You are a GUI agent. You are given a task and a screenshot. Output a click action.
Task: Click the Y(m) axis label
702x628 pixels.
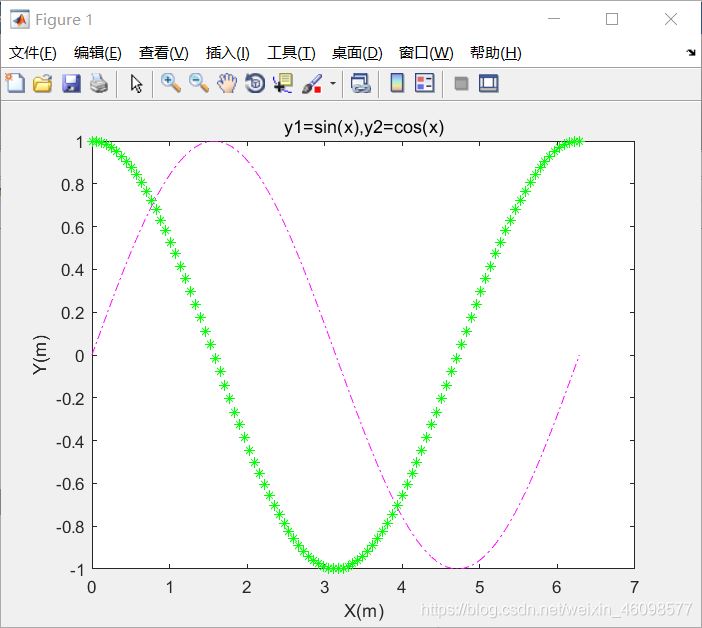coord(41,355)
